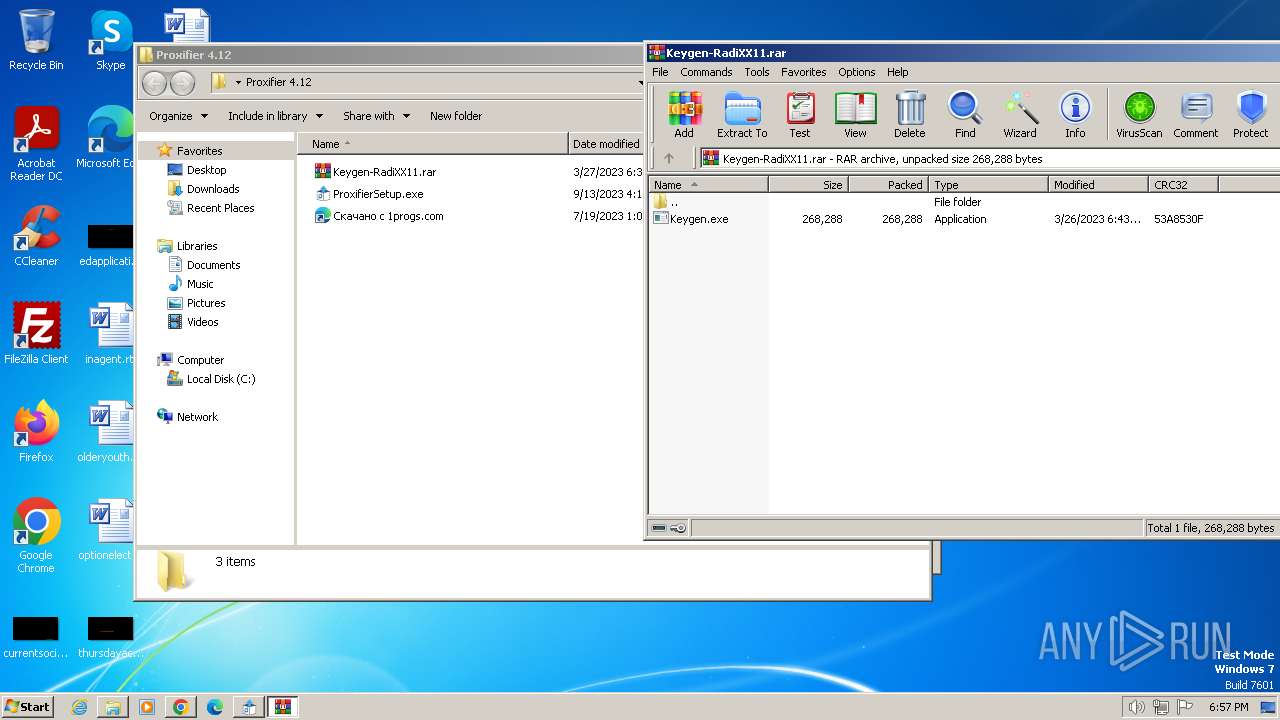
Task: Show archive Info in WinRAR
Action: coord(1075,114)
